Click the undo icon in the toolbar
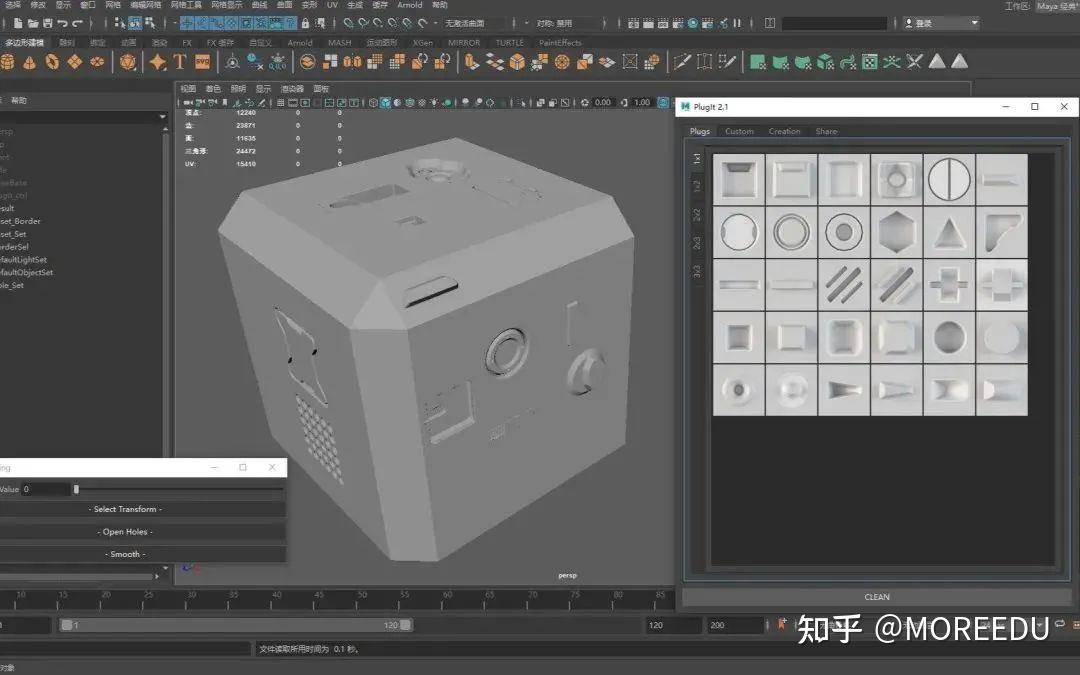 tap(63, 22)
